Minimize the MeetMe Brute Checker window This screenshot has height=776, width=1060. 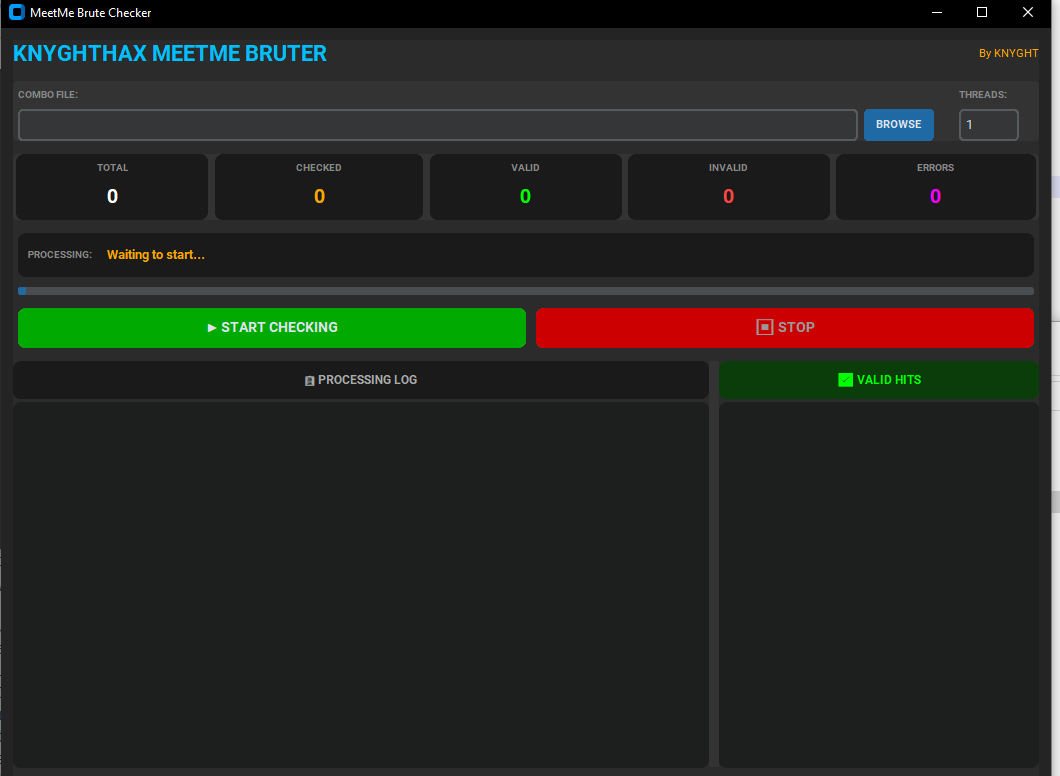coord(937,12)
